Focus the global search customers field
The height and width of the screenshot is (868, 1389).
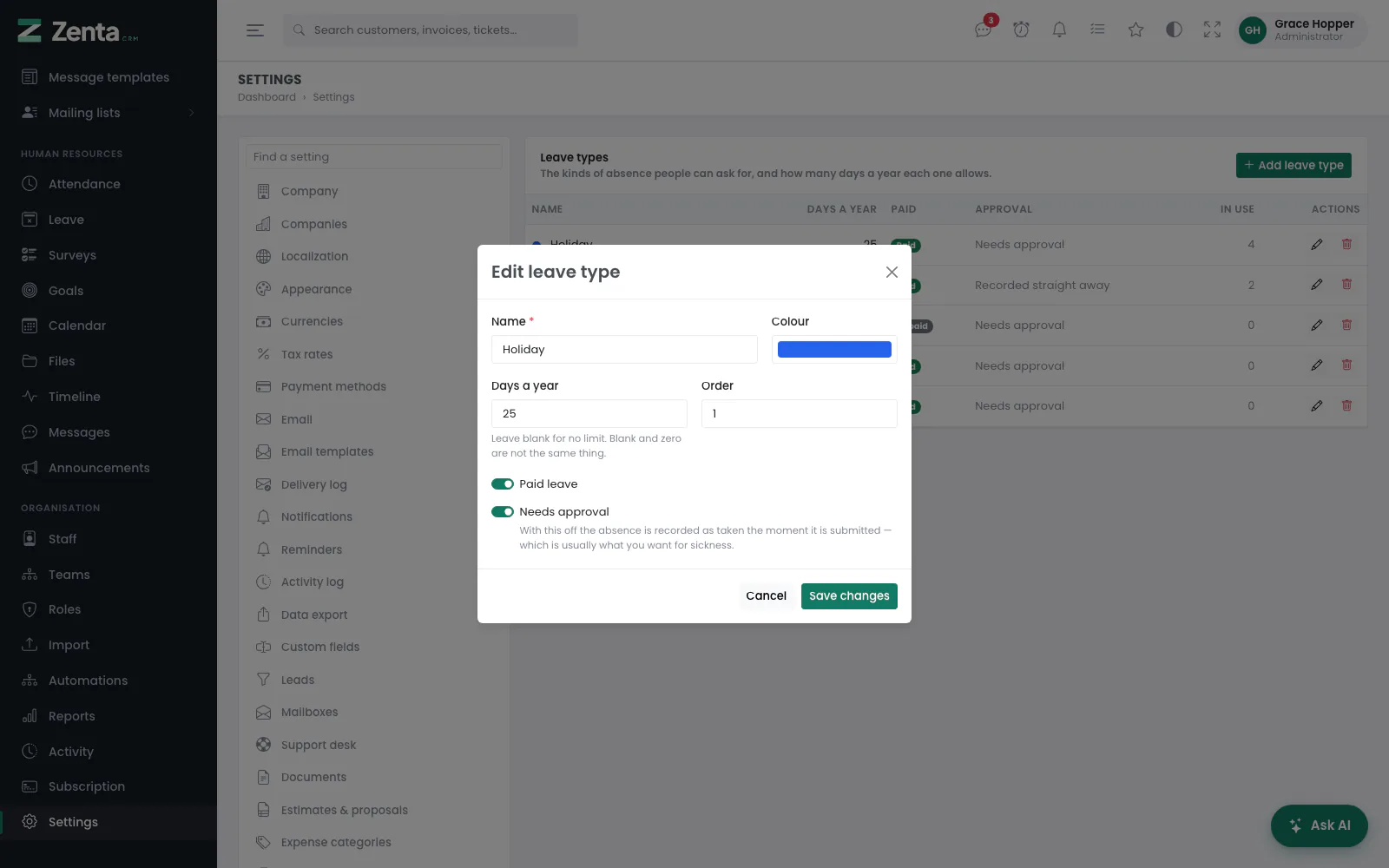point(430,30)
